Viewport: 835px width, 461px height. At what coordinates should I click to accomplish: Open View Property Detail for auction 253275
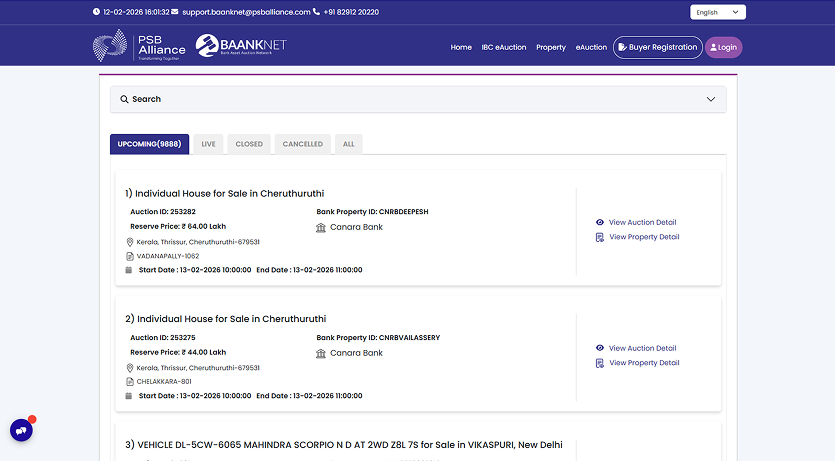(643, 363)
